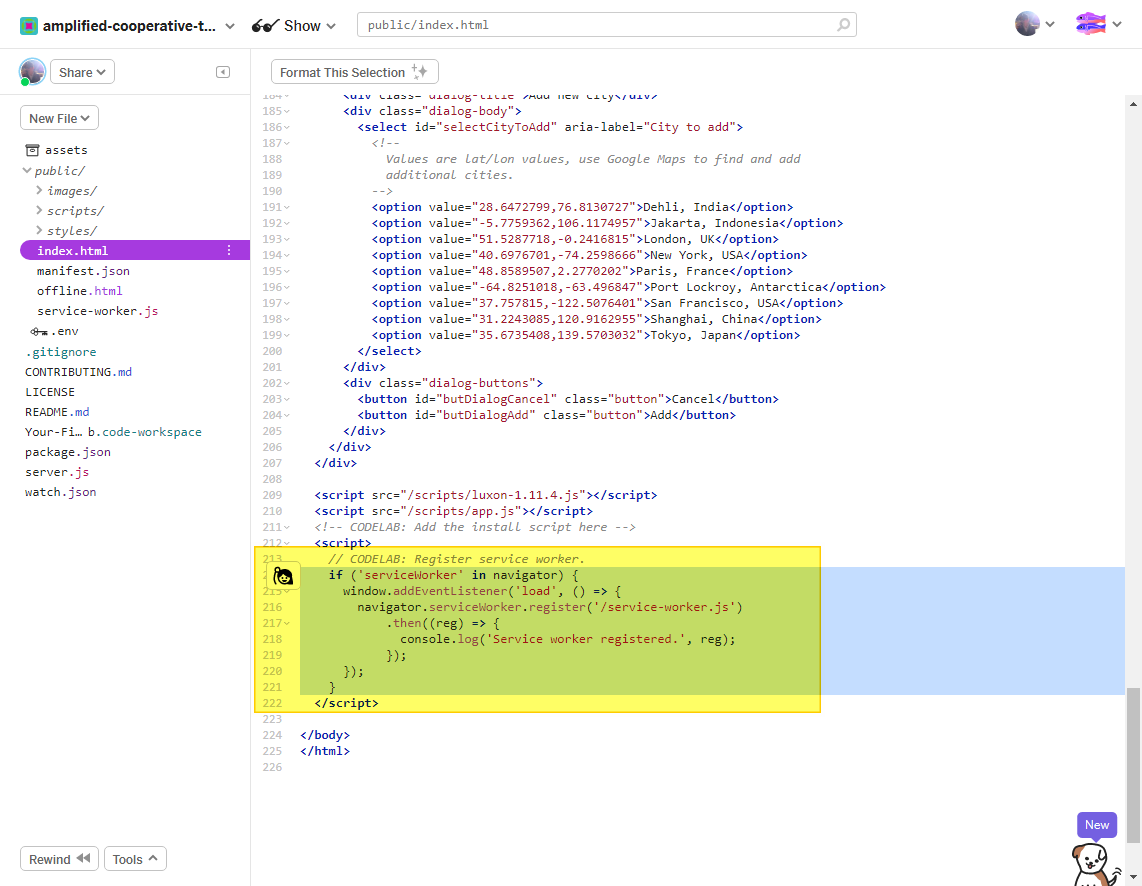Viewport: 1142px width, 886px height.
Task: Open the New File menu
Action: pos(59,118)
